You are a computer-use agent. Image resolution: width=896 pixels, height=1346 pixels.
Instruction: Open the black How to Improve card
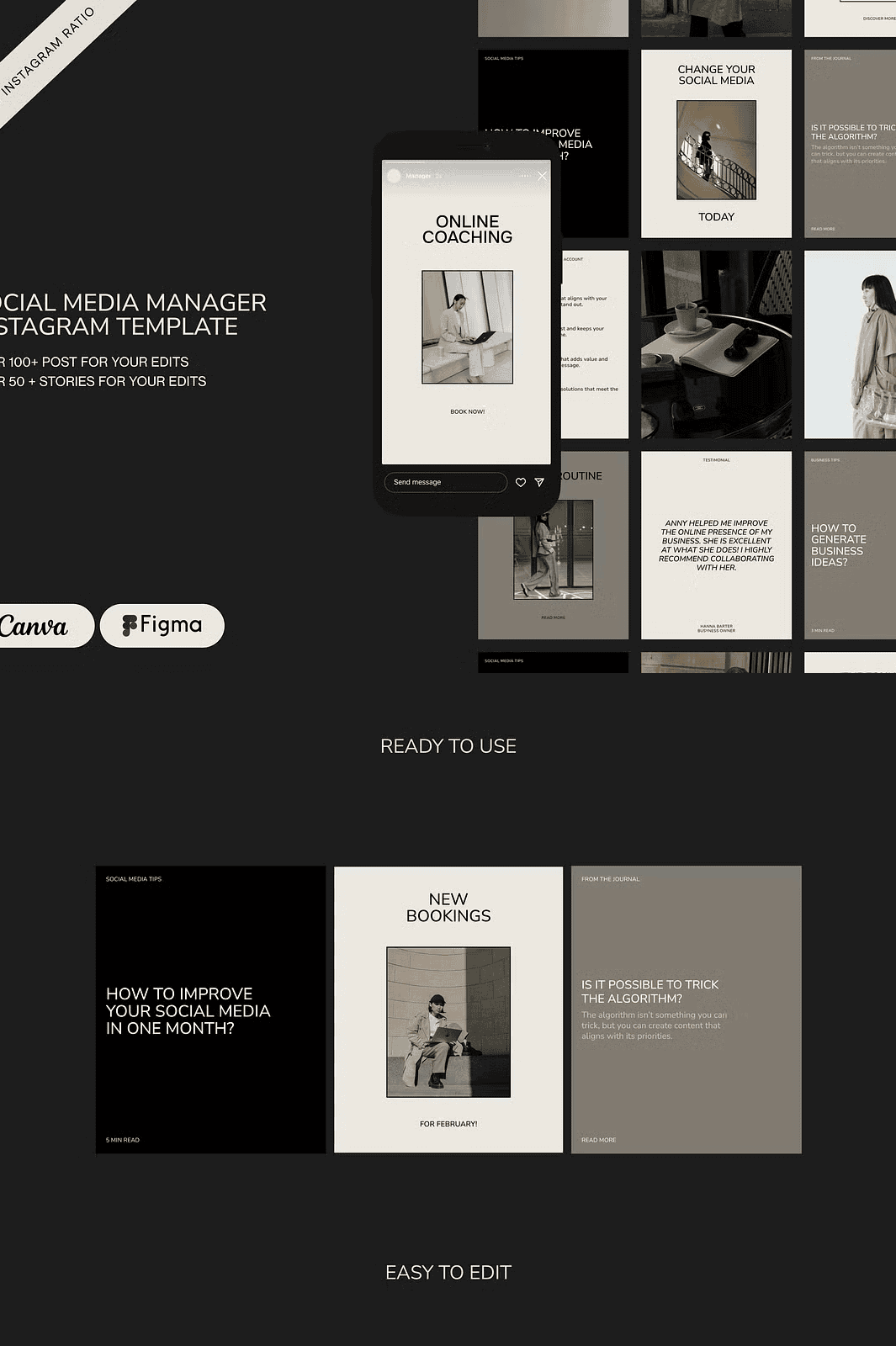[x=210, y=1010]
